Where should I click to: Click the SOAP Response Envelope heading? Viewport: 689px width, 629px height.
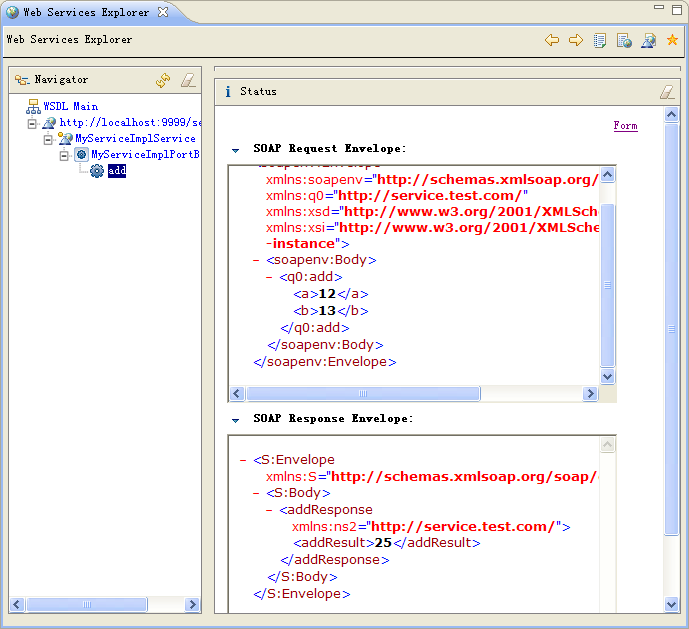[333, 418]
